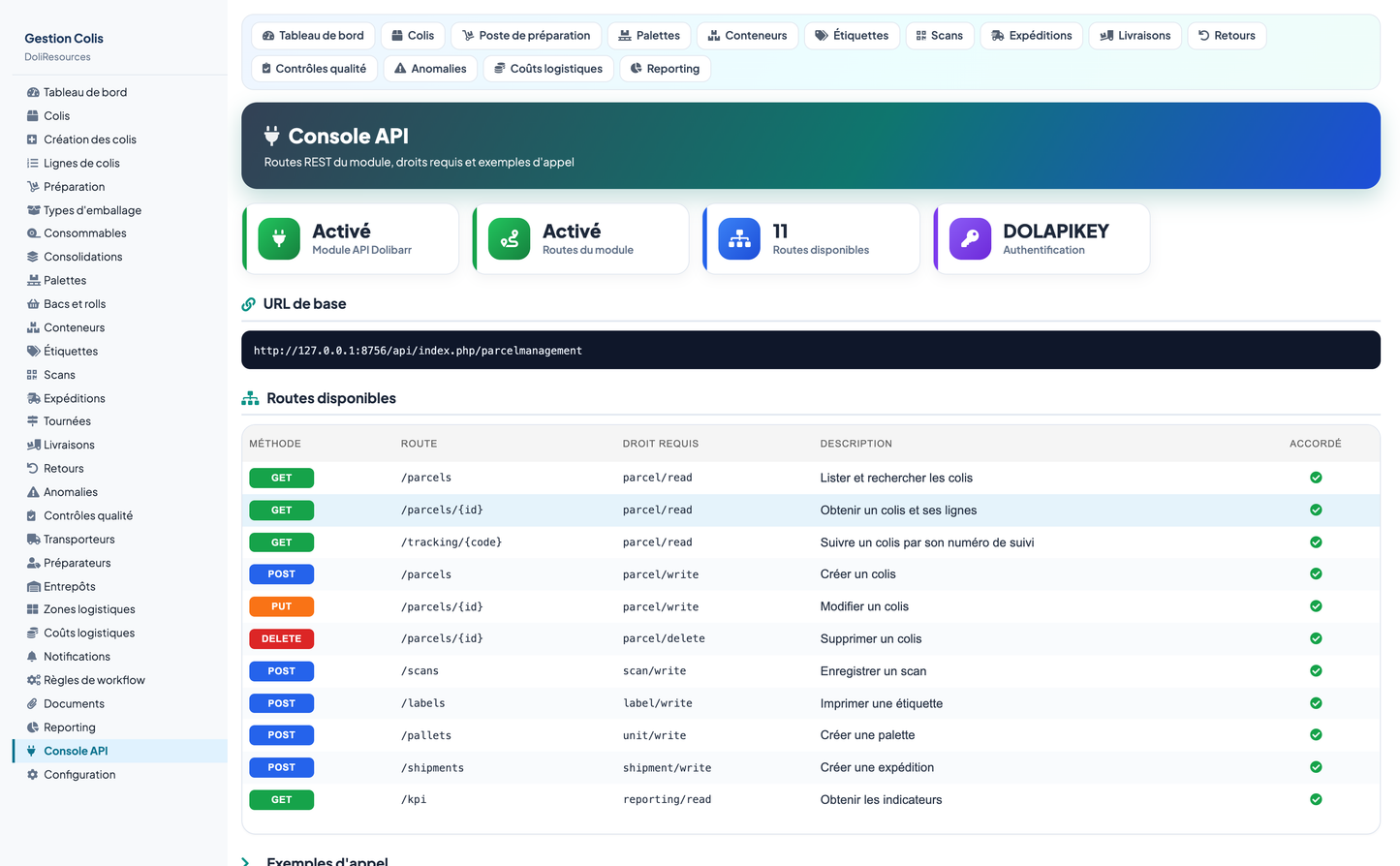Click the Création des colis plus icon

[33, 139]
